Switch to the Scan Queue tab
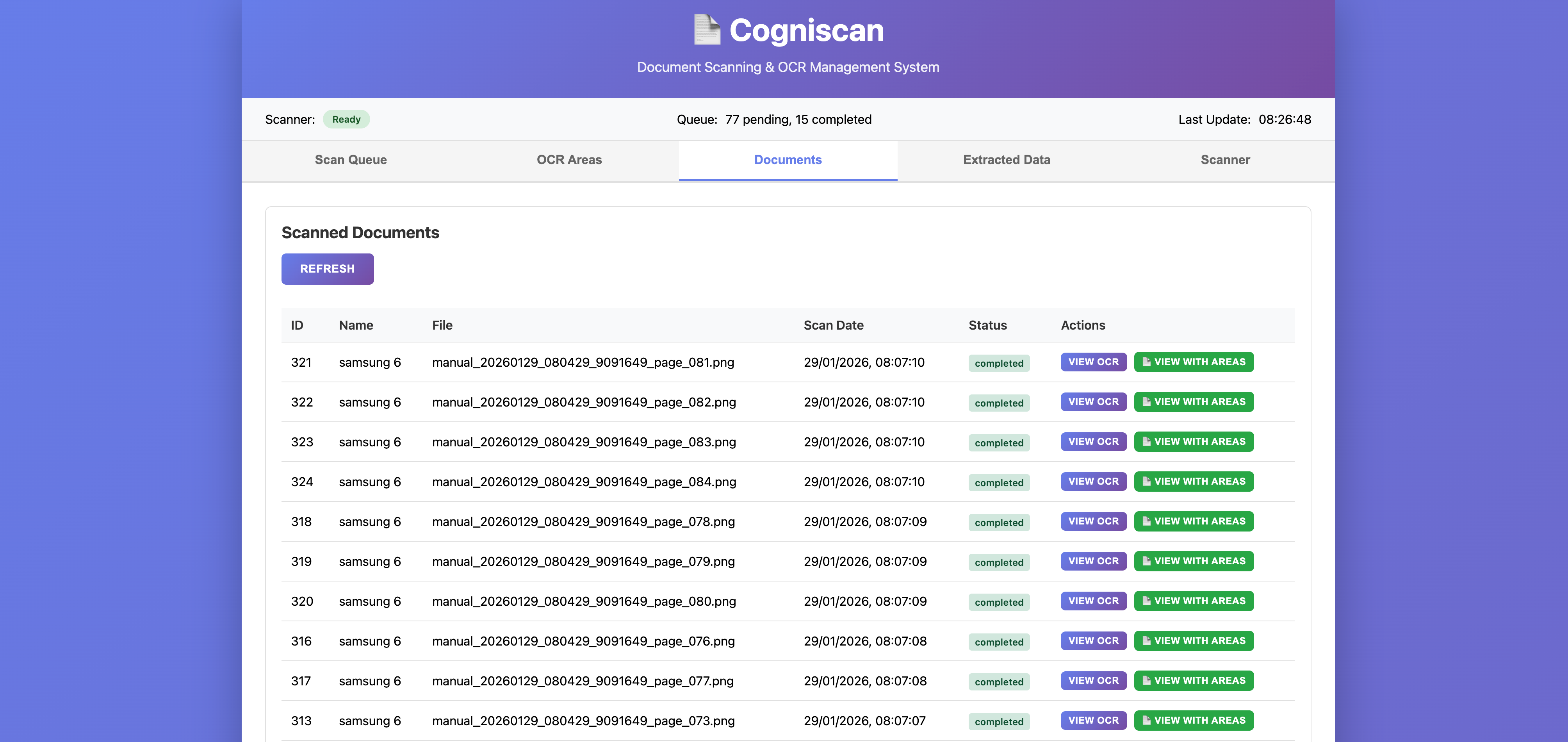 pos(351,160)
